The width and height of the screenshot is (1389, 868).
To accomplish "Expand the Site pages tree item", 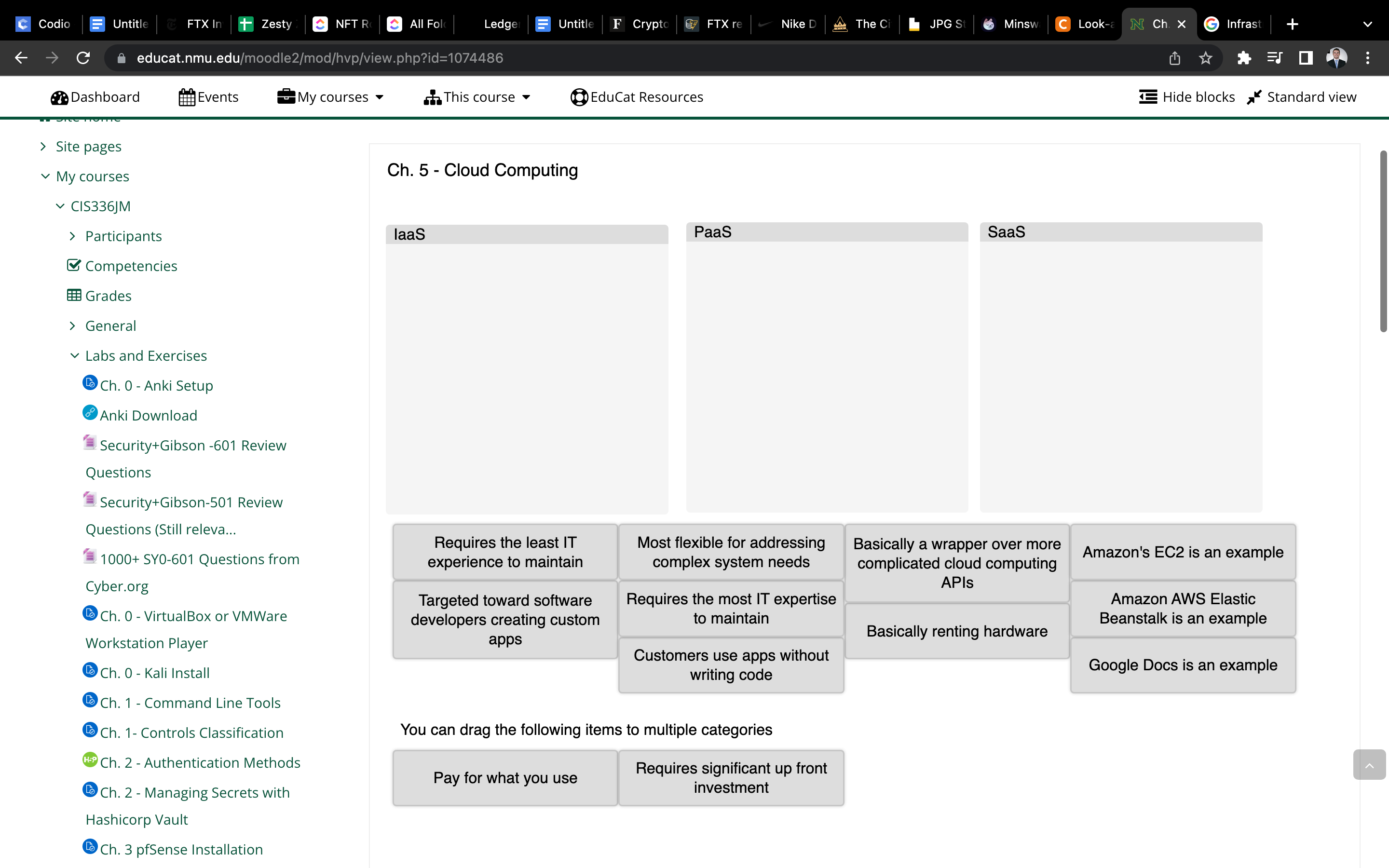I will pos(43,146).
